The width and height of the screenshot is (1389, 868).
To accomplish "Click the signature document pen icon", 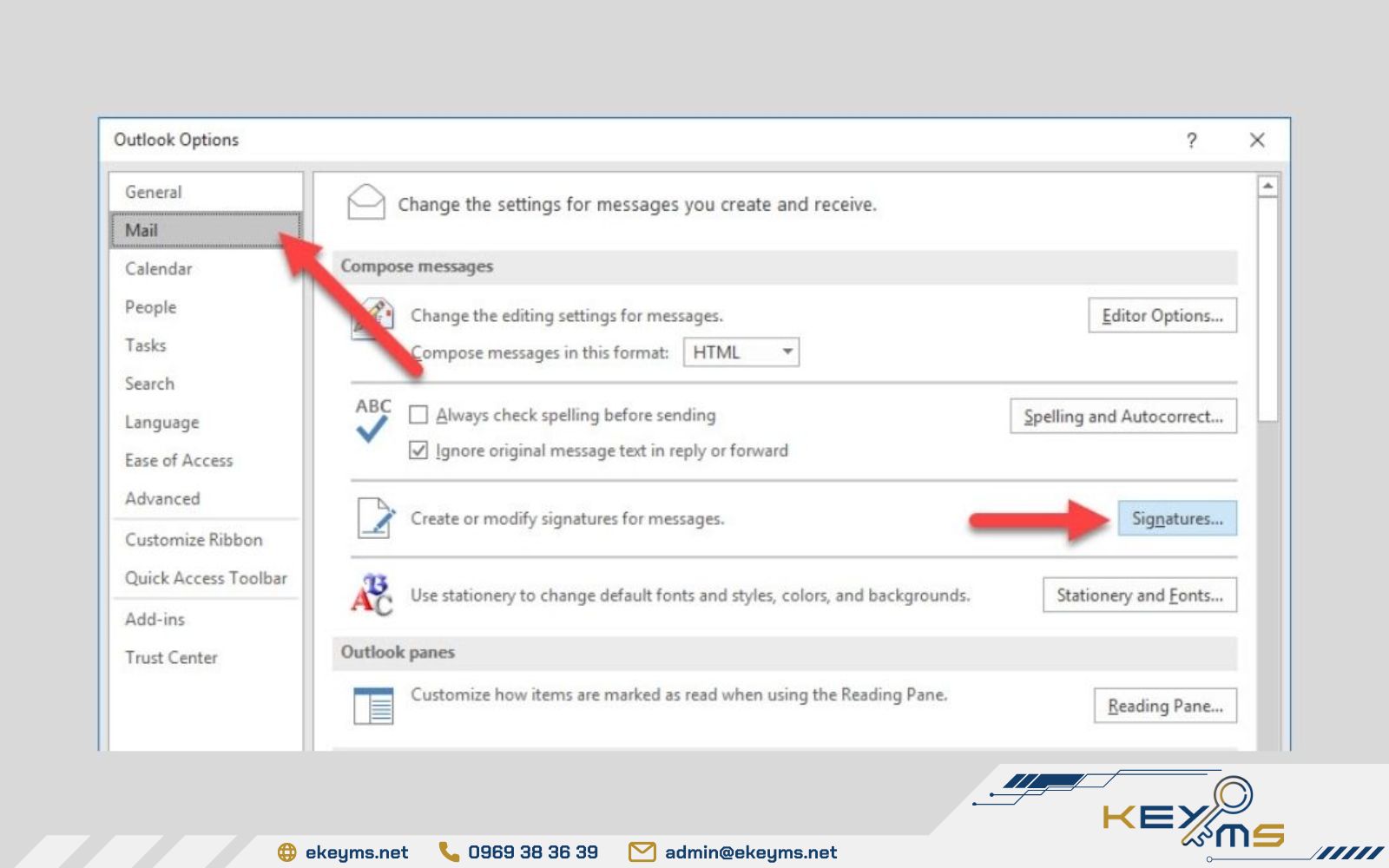I will point(376,518).
